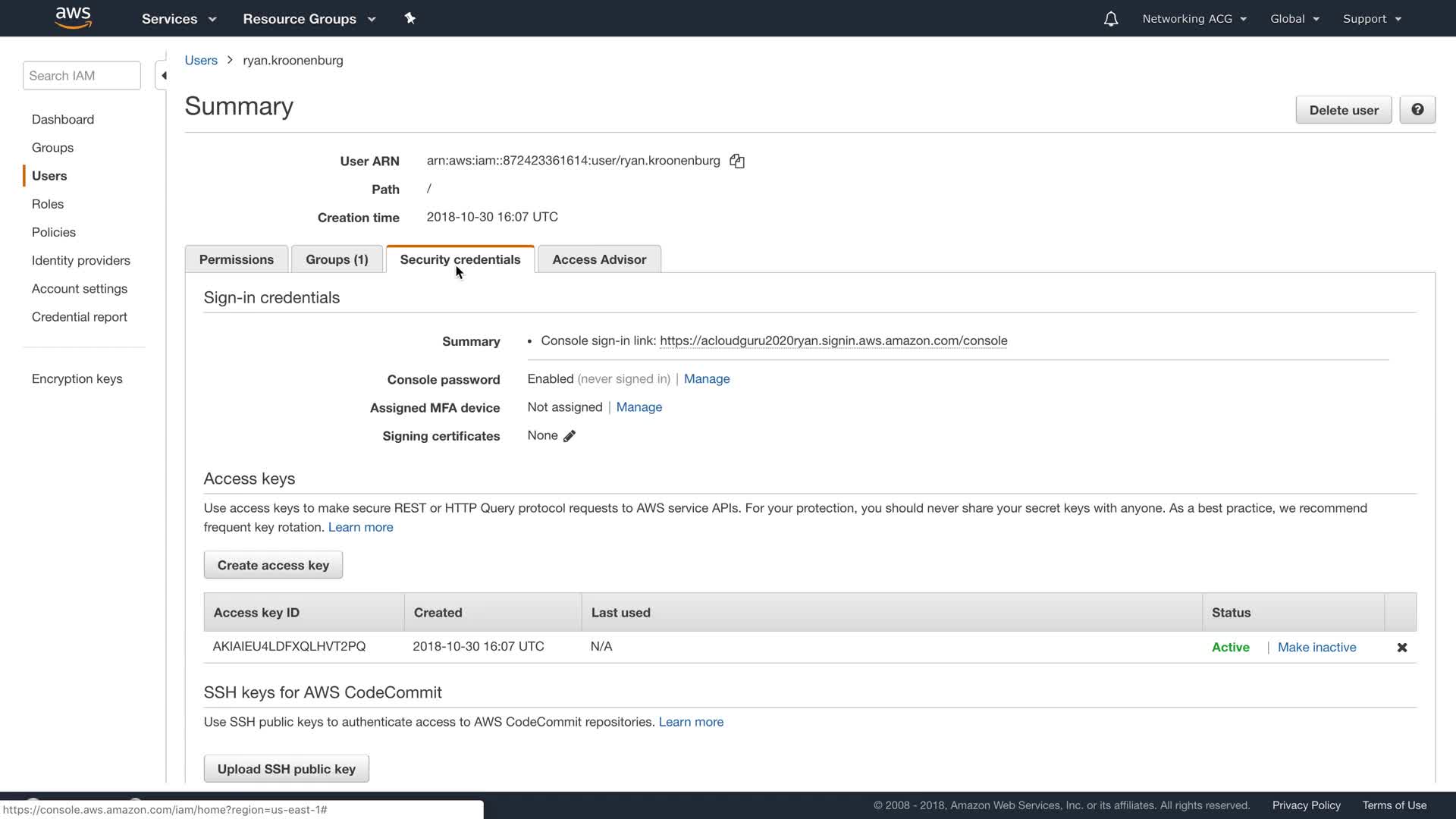Open the notifications bell
This screenshot has height=819, width=1456.
coord(1110,19)
